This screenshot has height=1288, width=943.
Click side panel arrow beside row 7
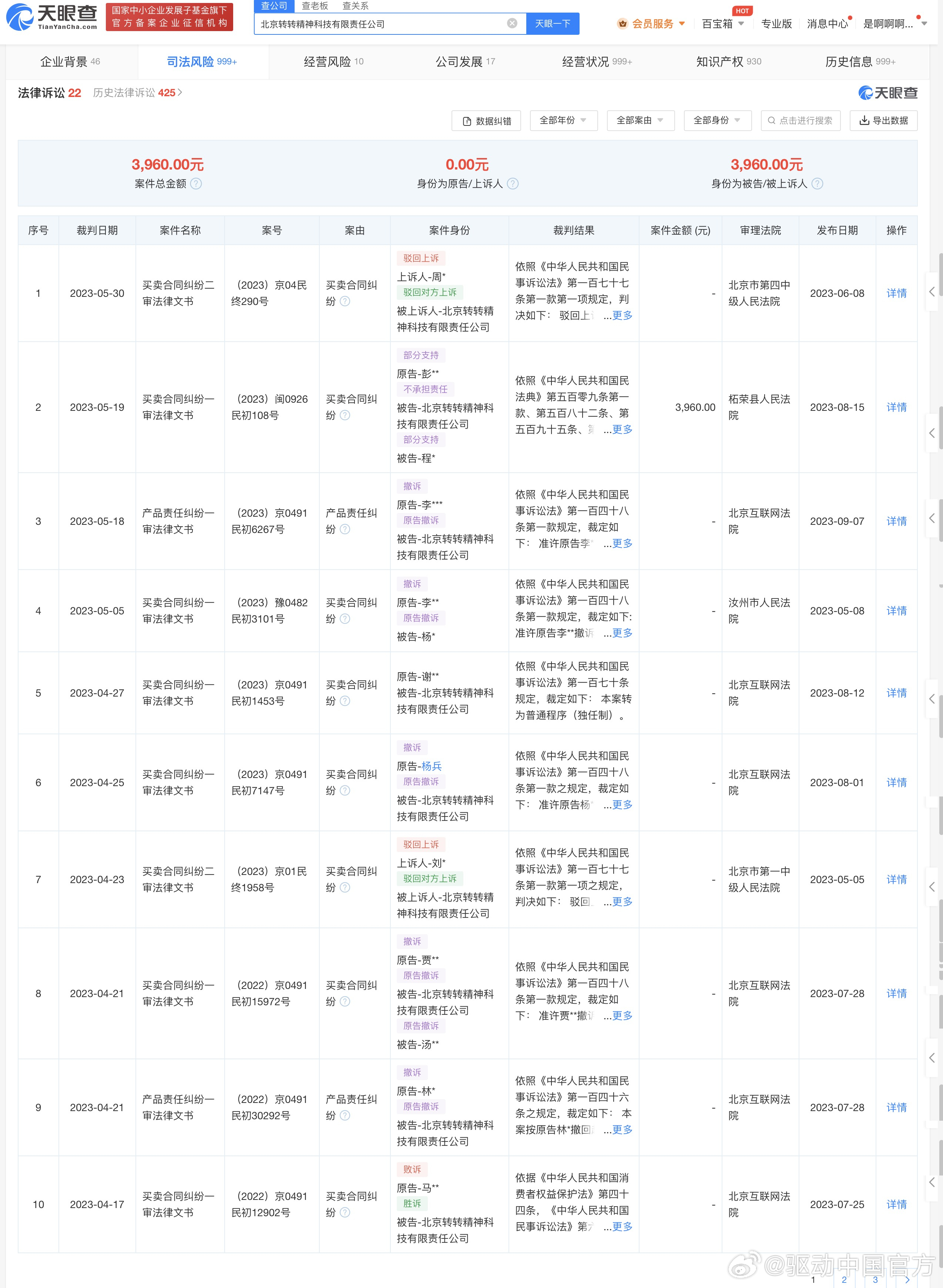[x=932, y=887]
